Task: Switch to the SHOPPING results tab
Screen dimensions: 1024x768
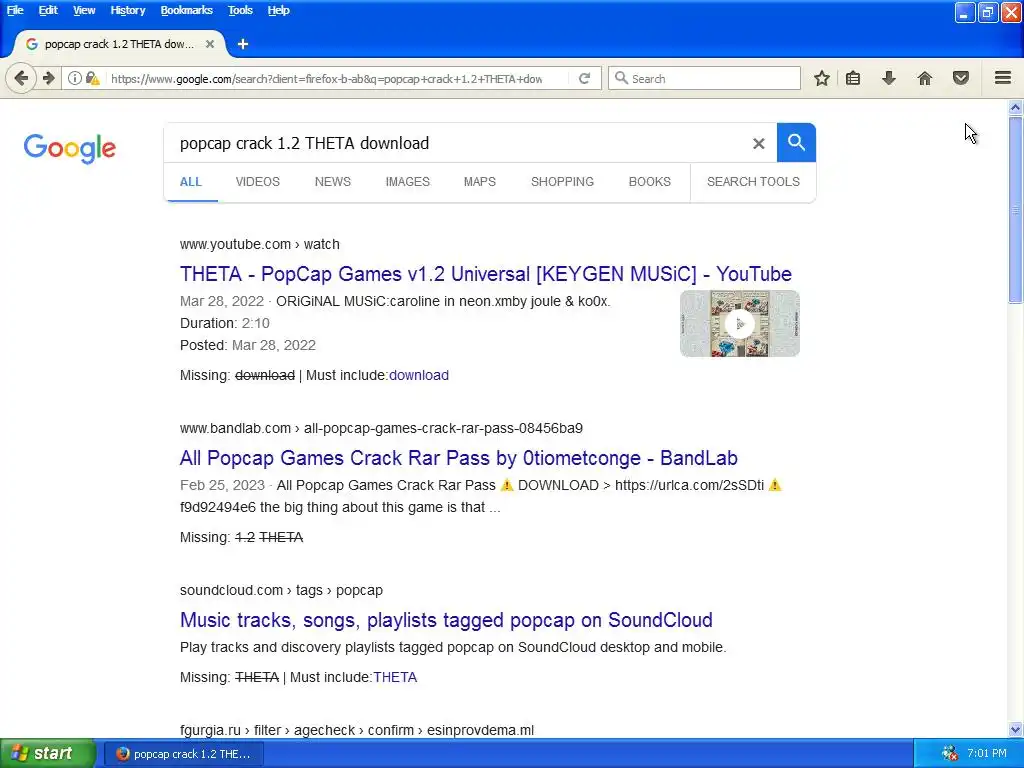Action: click(562, 182)
